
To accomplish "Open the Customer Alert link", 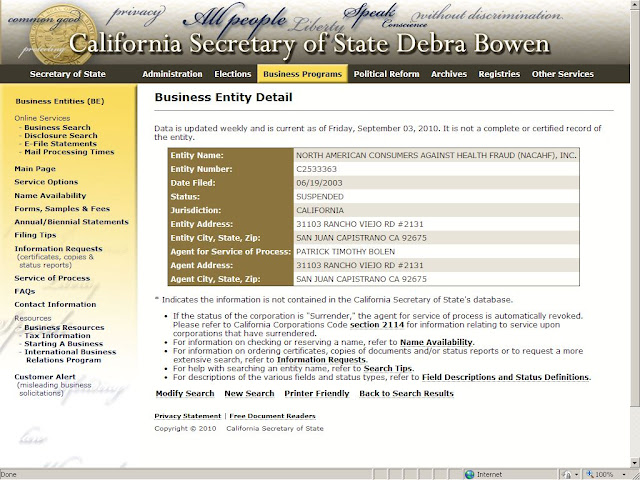I will coord(45,377).
